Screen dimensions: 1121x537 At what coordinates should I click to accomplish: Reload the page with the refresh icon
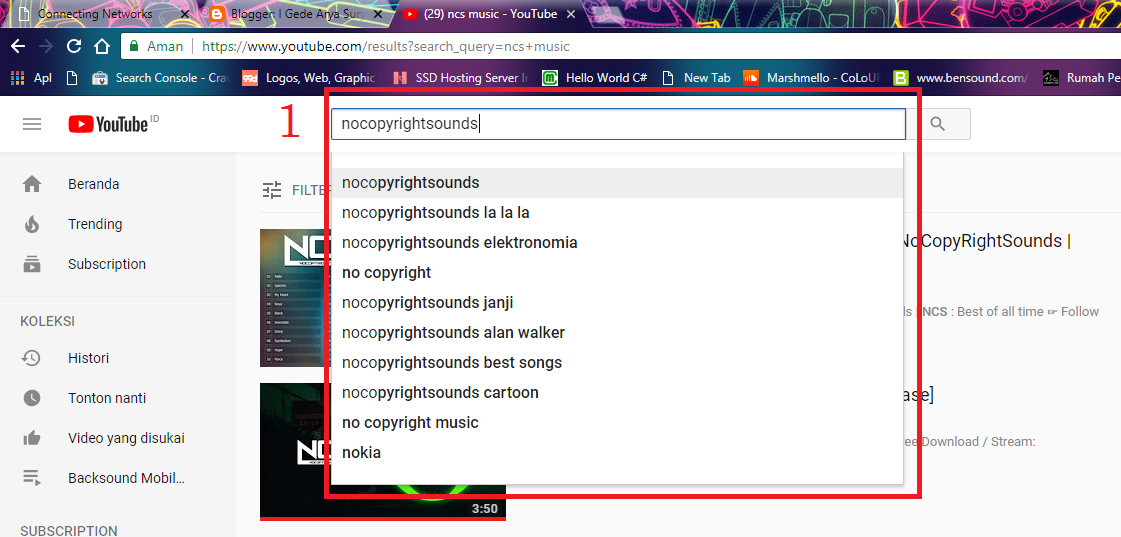coord(74,46)
